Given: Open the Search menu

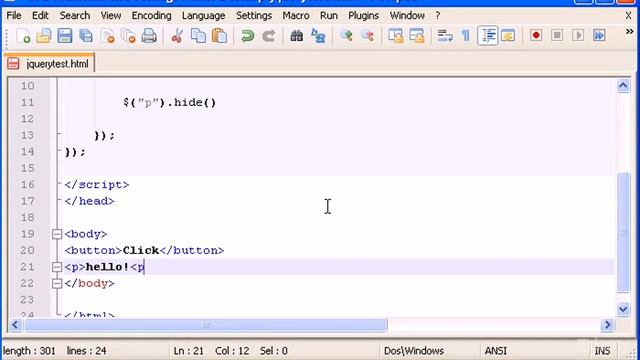Looking at the screenshot, I should [75, 16].
